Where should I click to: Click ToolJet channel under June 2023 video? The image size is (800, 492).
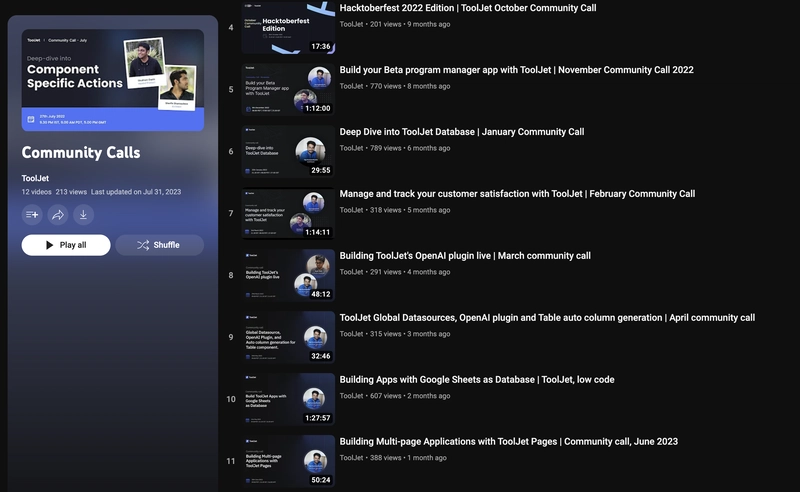(x=352, y=458)
